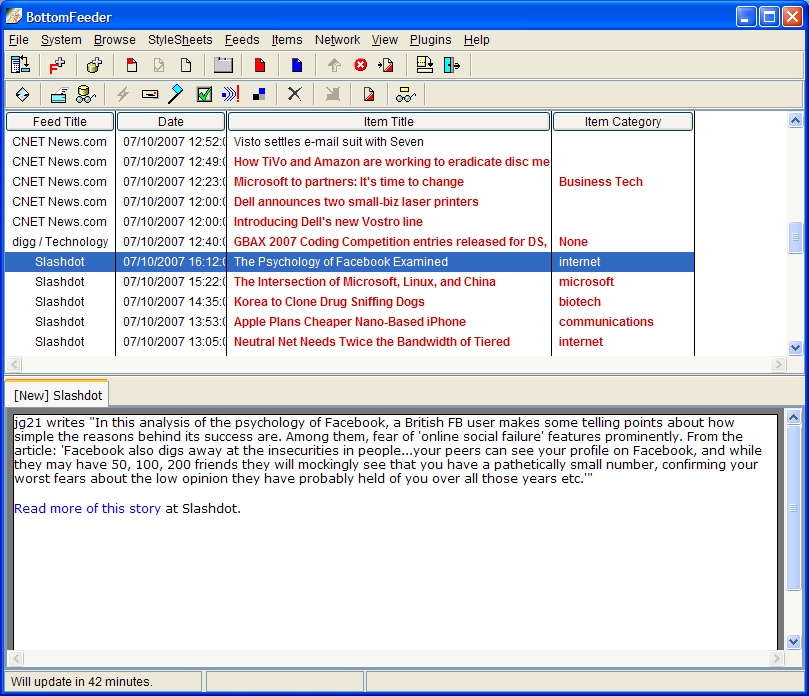Screen dimensions: 809x696
Task: Click the page with down arrow icon
Action: [425, 65]
